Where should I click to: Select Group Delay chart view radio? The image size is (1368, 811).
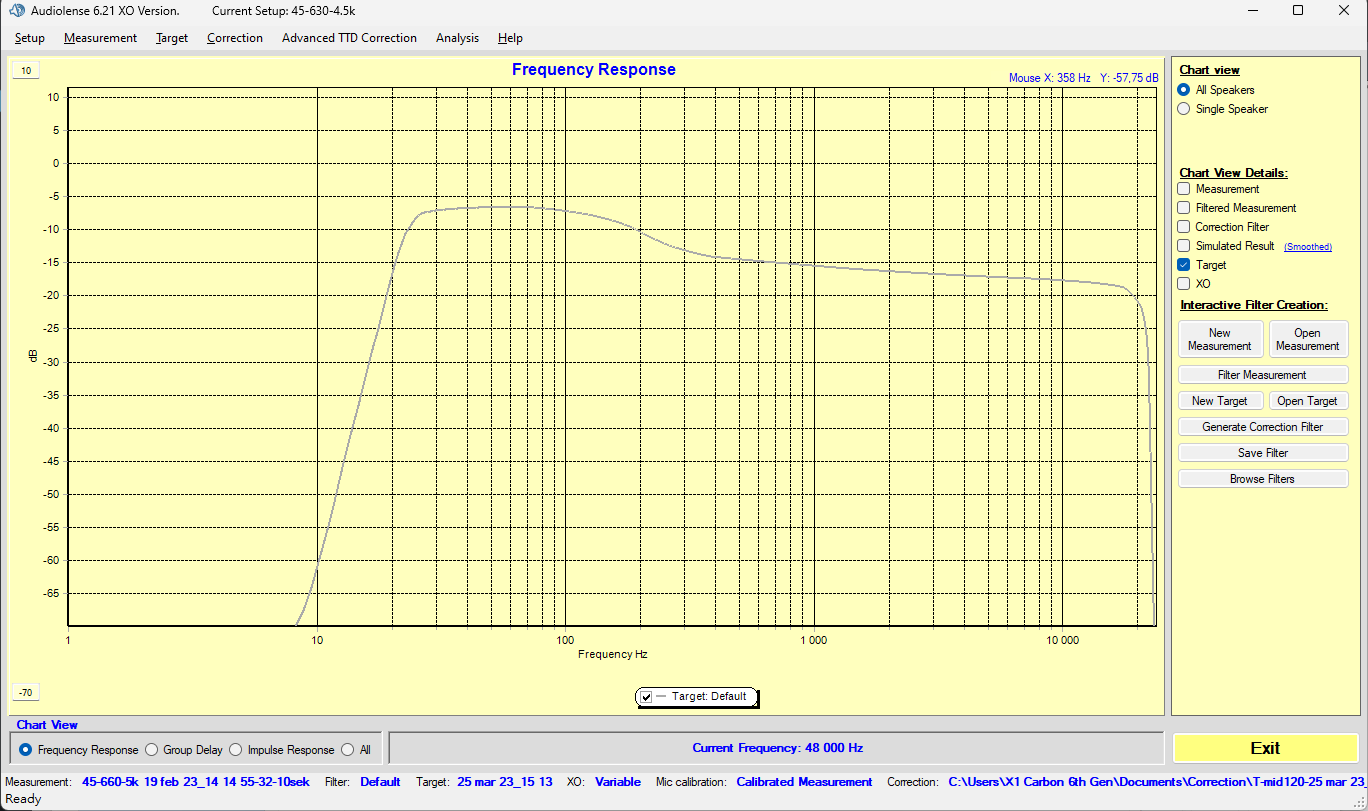click(x=152, y=749)
